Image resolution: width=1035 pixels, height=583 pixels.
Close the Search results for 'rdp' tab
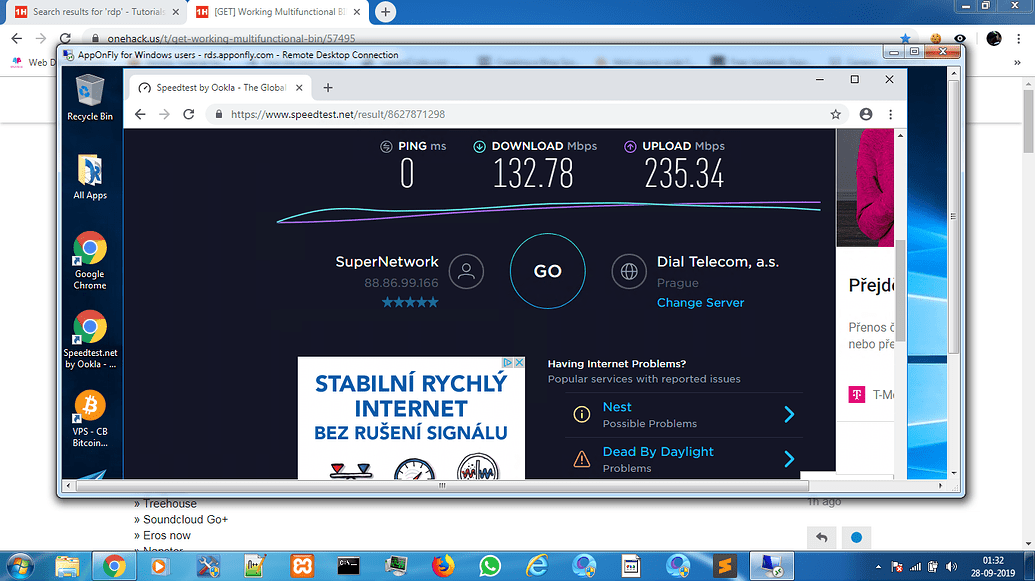176,12
